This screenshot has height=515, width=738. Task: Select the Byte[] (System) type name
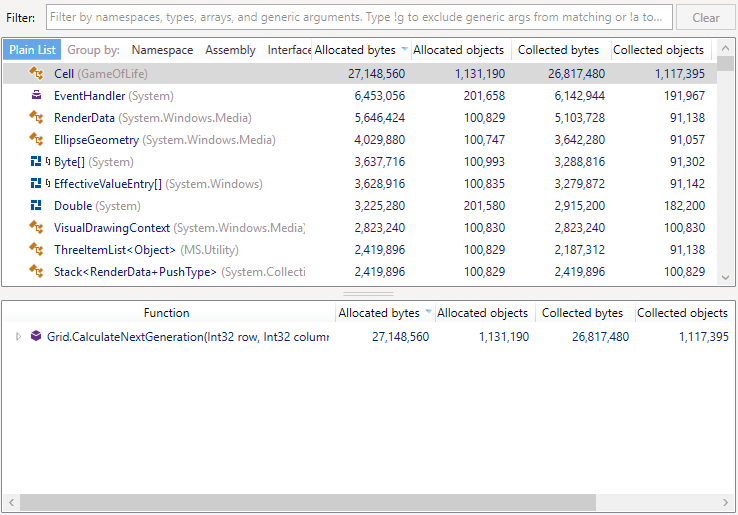(x=94, y=161)
